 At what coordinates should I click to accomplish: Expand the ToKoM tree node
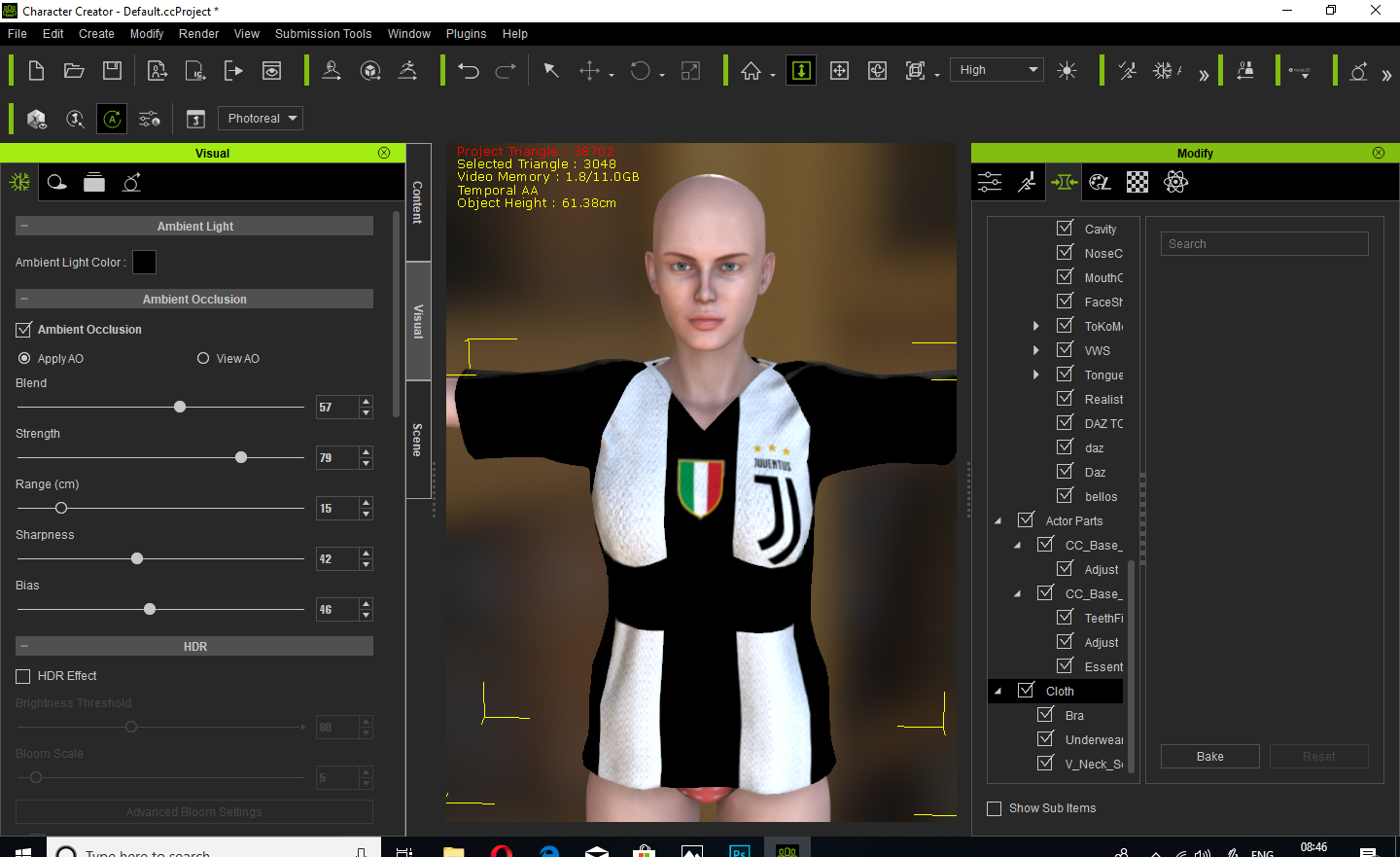[x=1035, y=326]
